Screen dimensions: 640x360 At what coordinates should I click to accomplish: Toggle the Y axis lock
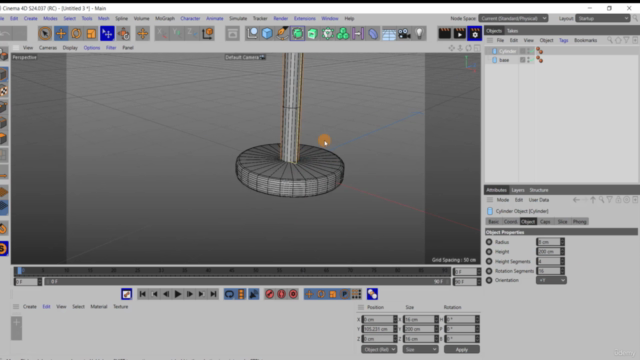point(177,33)
